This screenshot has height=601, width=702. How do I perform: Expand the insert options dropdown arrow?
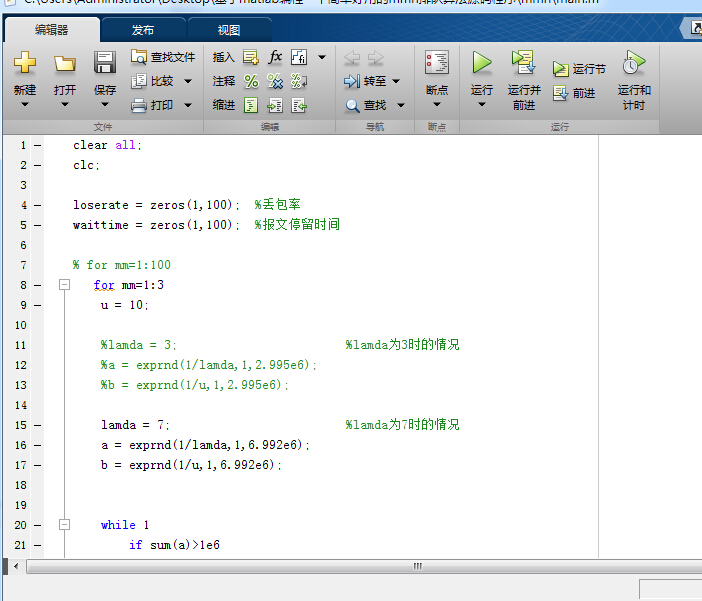[x=322, y=57]
